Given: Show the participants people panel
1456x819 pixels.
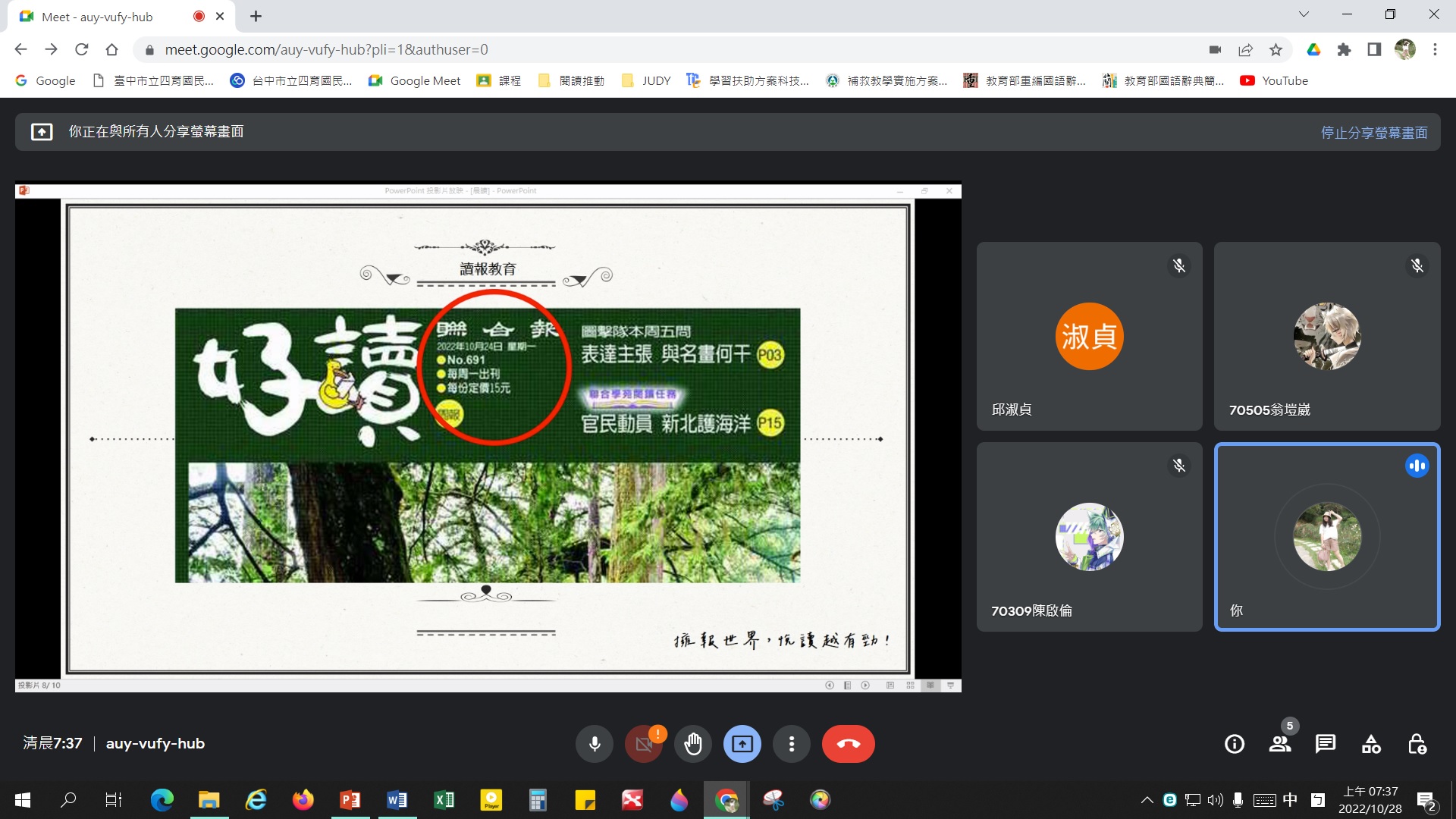Looking at the screenshot, I should click(1280, 744).
